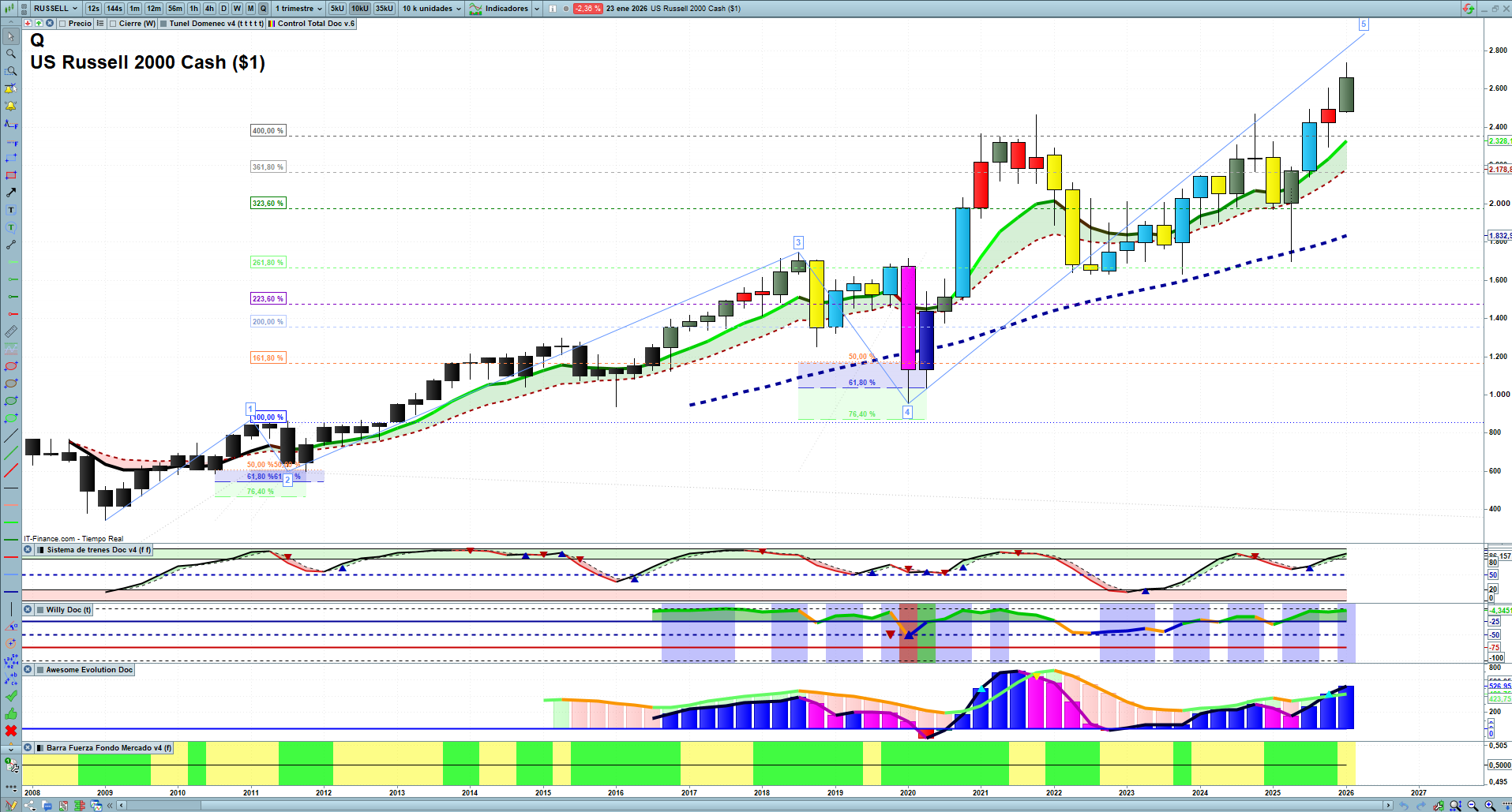This screenshot has height=812, width=1512.
Task: Select the arrow pointer tool in the left toolbar
Action: pos(11,36)
